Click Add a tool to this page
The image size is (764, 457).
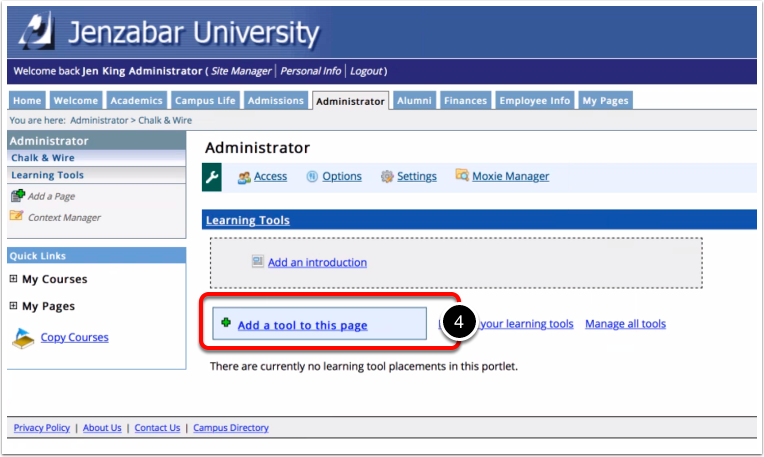tap(302, 325)
